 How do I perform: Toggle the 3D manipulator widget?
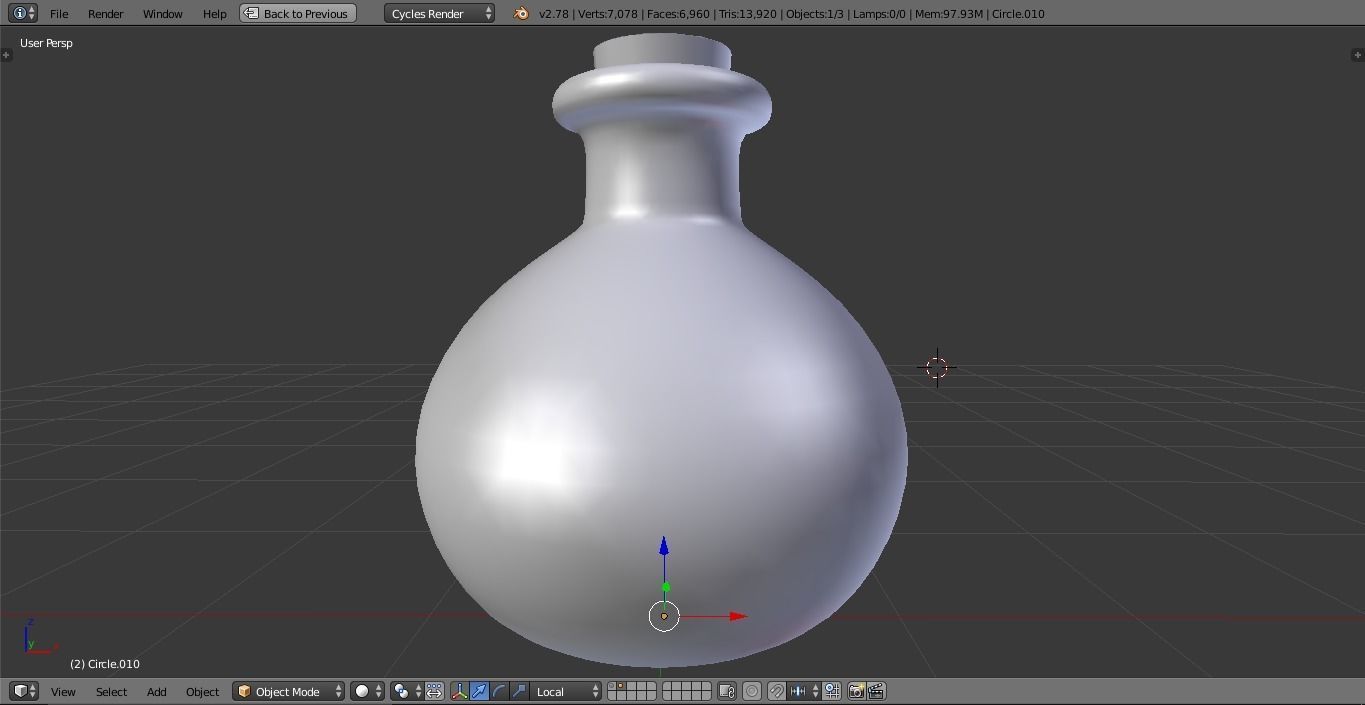pos(460,691)
